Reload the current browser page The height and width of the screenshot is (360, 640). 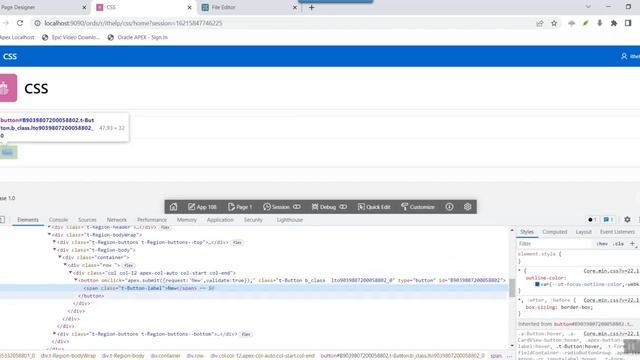point(20,23)
